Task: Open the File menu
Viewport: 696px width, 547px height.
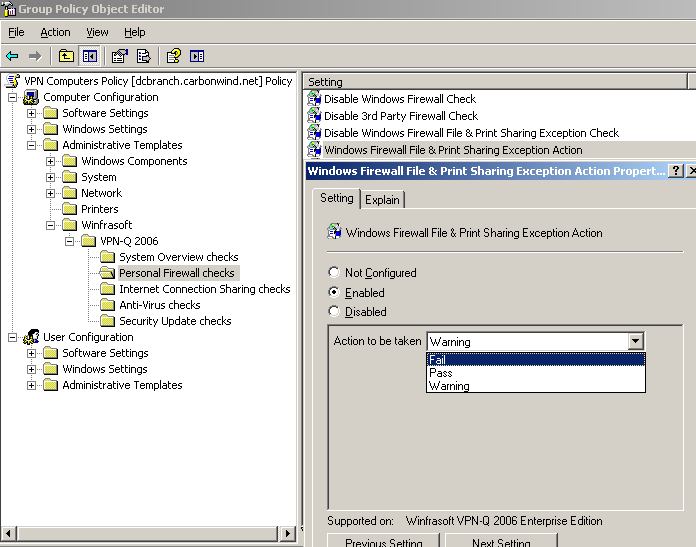Action: (x=16, y=32)
